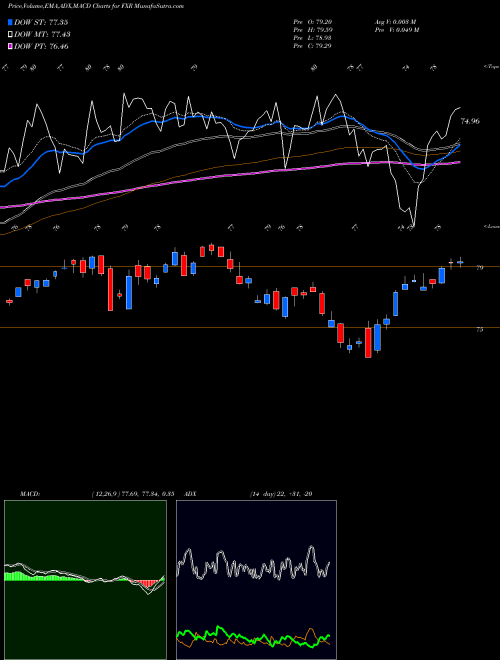Image resolution: width=500 pixels, height=660 pixels.
Task: Open the green MACD indicator chart panel
Action: pyautogui.click(x=85, y=580)
